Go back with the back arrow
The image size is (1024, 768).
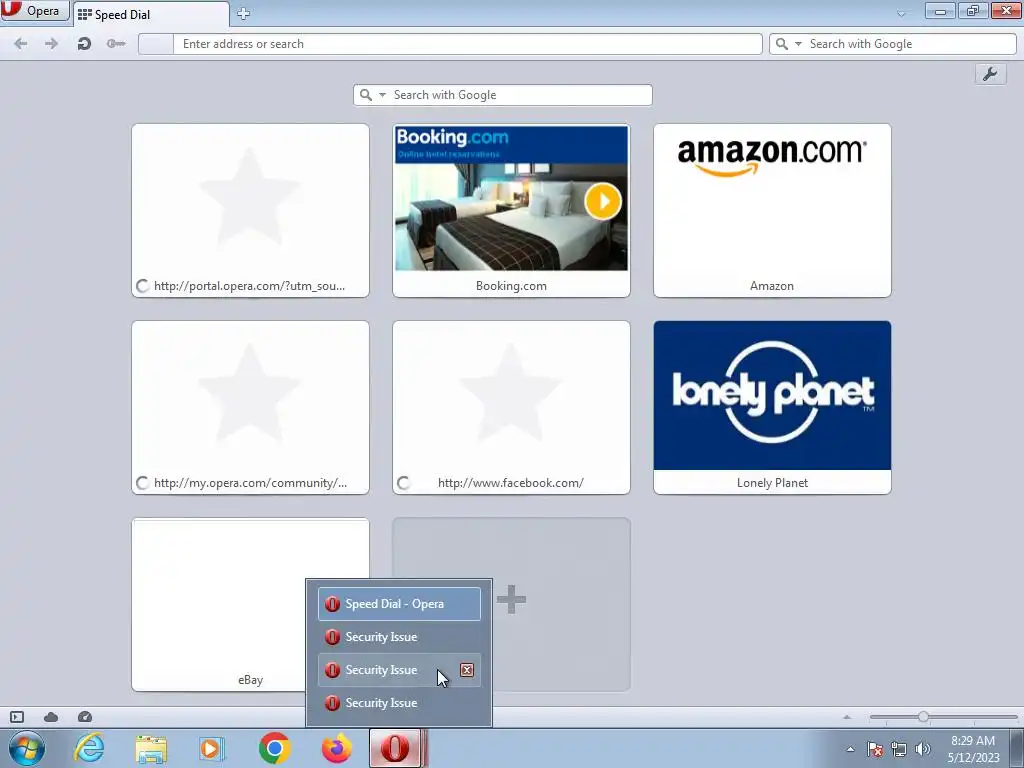click(x=21, y=44)
